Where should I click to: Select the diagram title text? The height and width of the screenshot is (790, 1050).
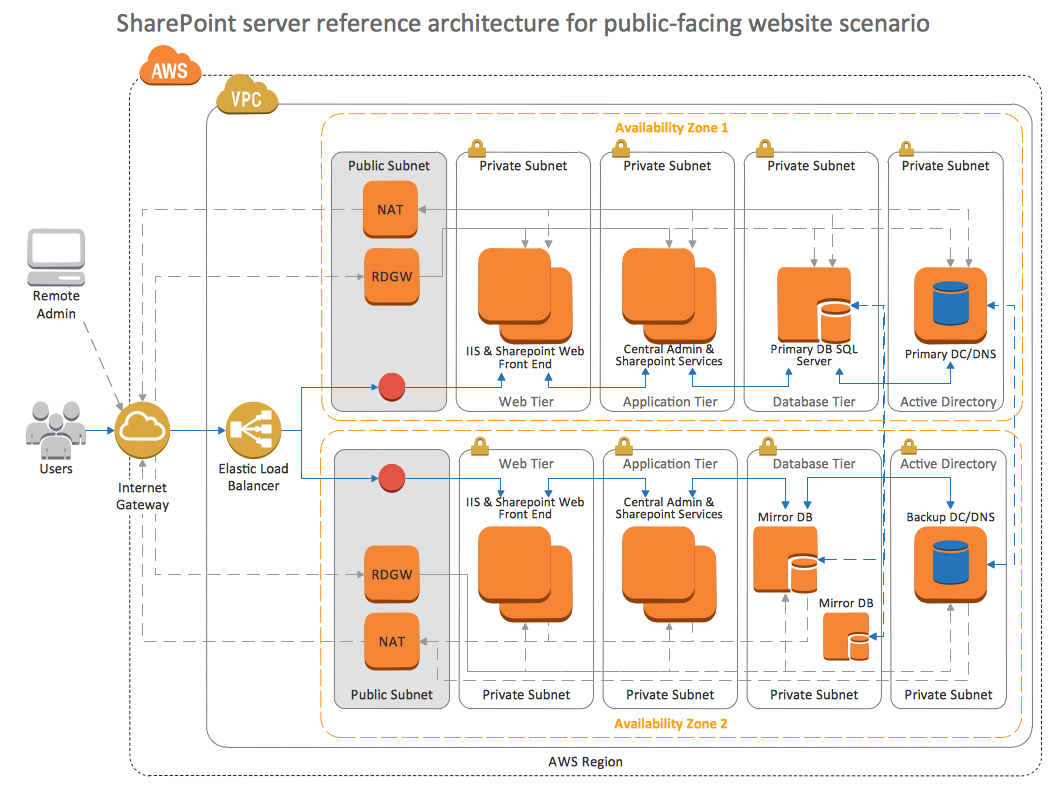(x=523, y=23)
